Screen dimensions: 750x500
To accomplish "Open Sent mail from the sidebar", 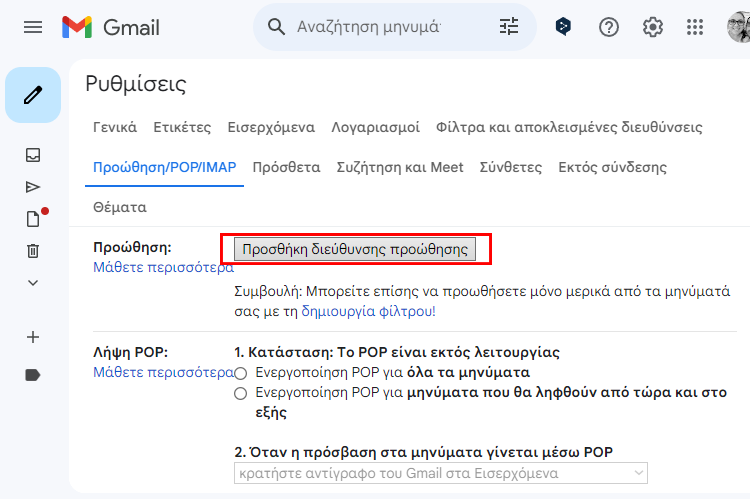I will (33, 187).
